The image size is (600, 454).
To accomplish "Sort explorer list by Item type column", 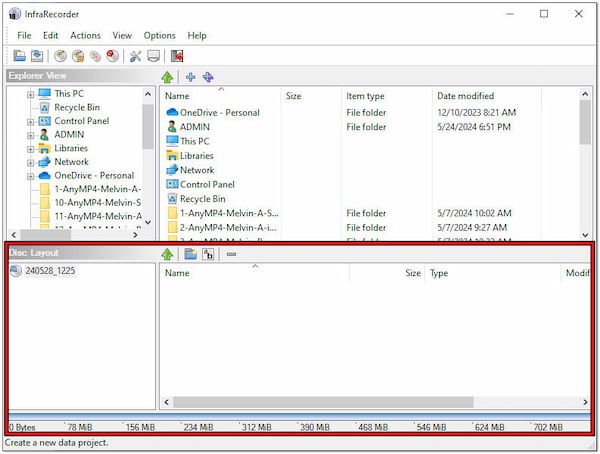I will 387,96.
